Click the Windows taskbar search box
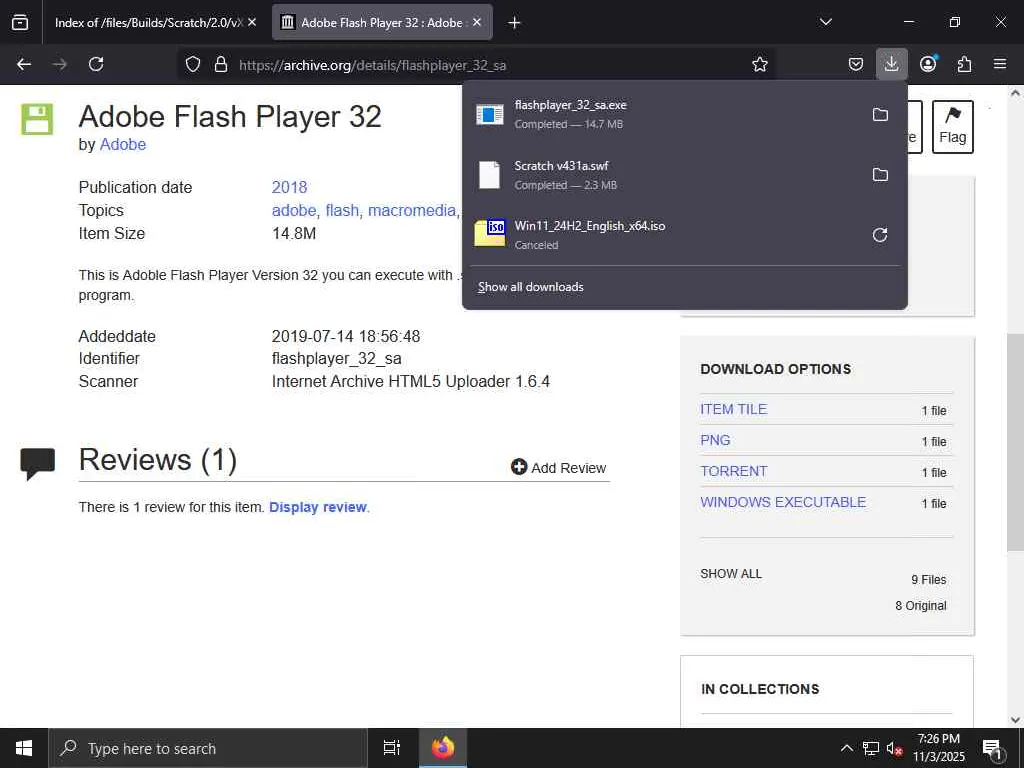 point(208,748)
